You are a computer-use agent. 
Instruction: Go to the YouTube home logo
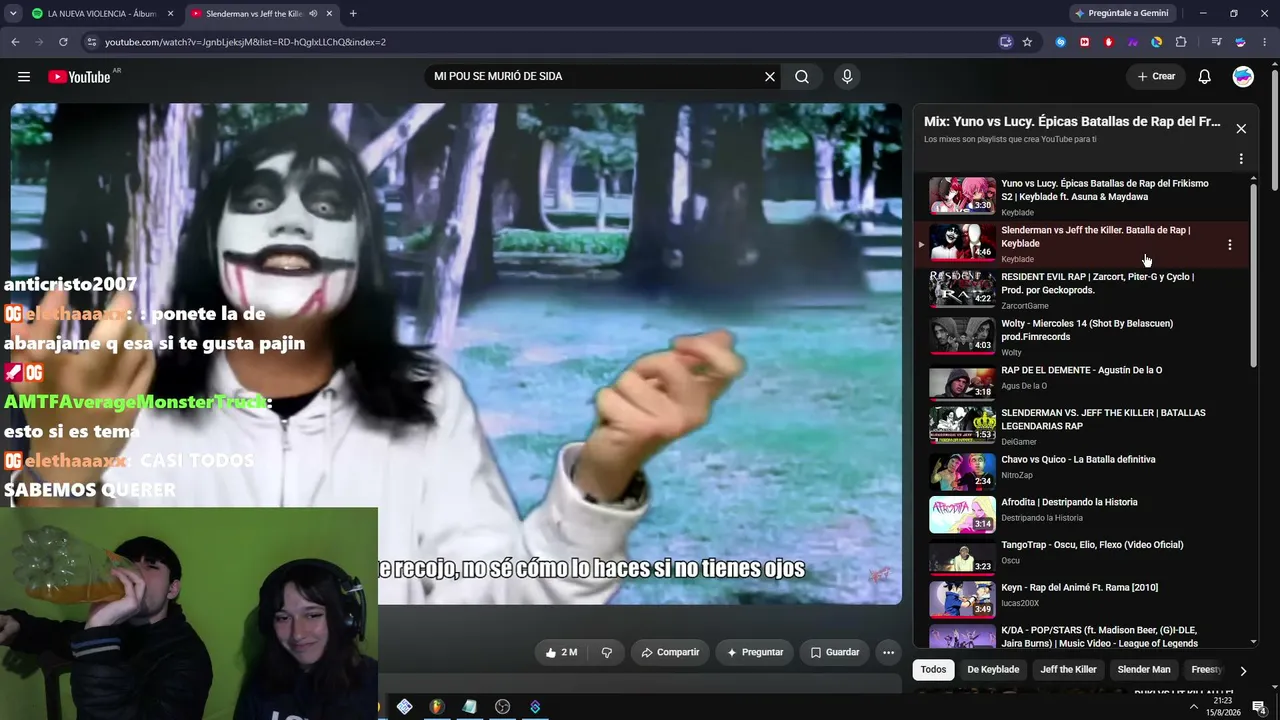(x=79, y=77)
